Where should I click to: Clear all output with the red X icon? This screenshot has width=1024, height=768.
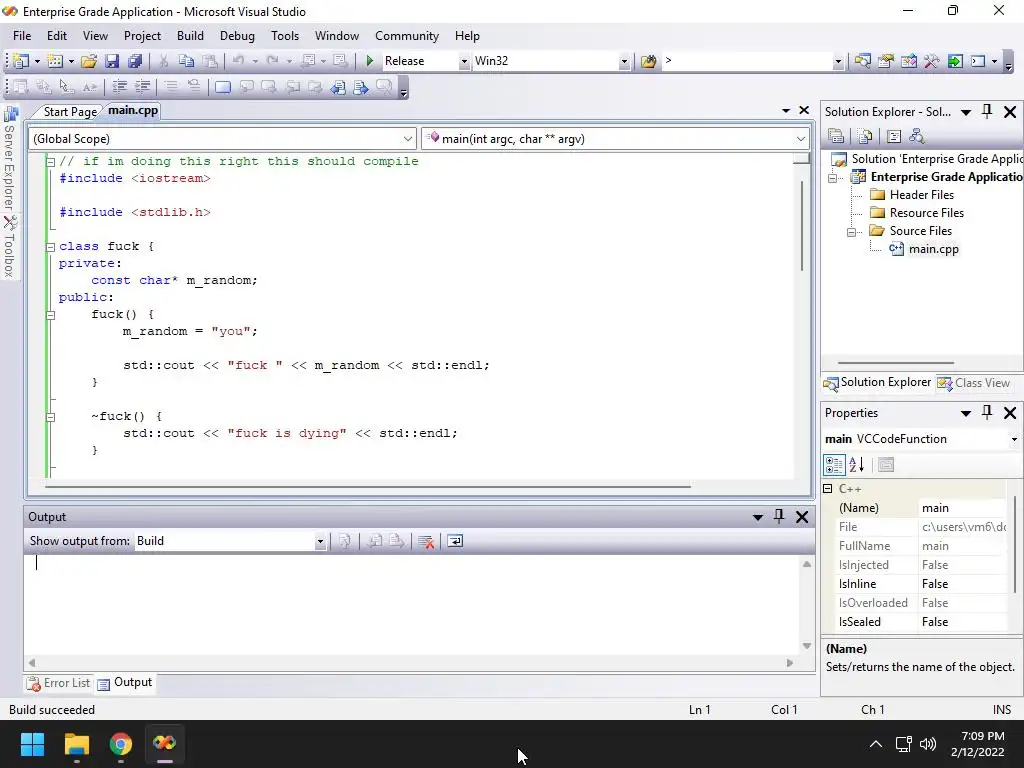coord(426,541)
